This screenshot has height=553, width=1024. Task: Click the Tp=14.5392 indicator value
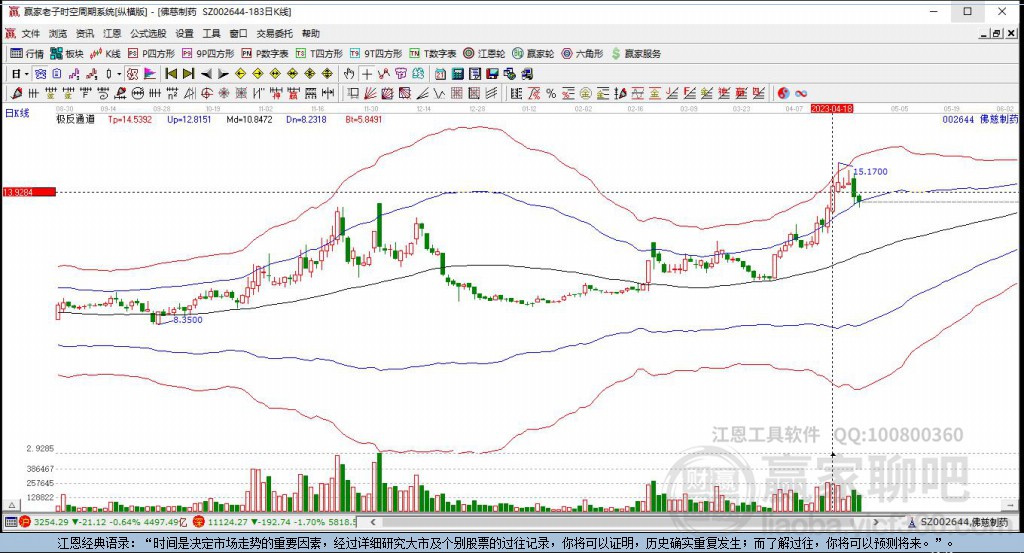tap(130, 119)
